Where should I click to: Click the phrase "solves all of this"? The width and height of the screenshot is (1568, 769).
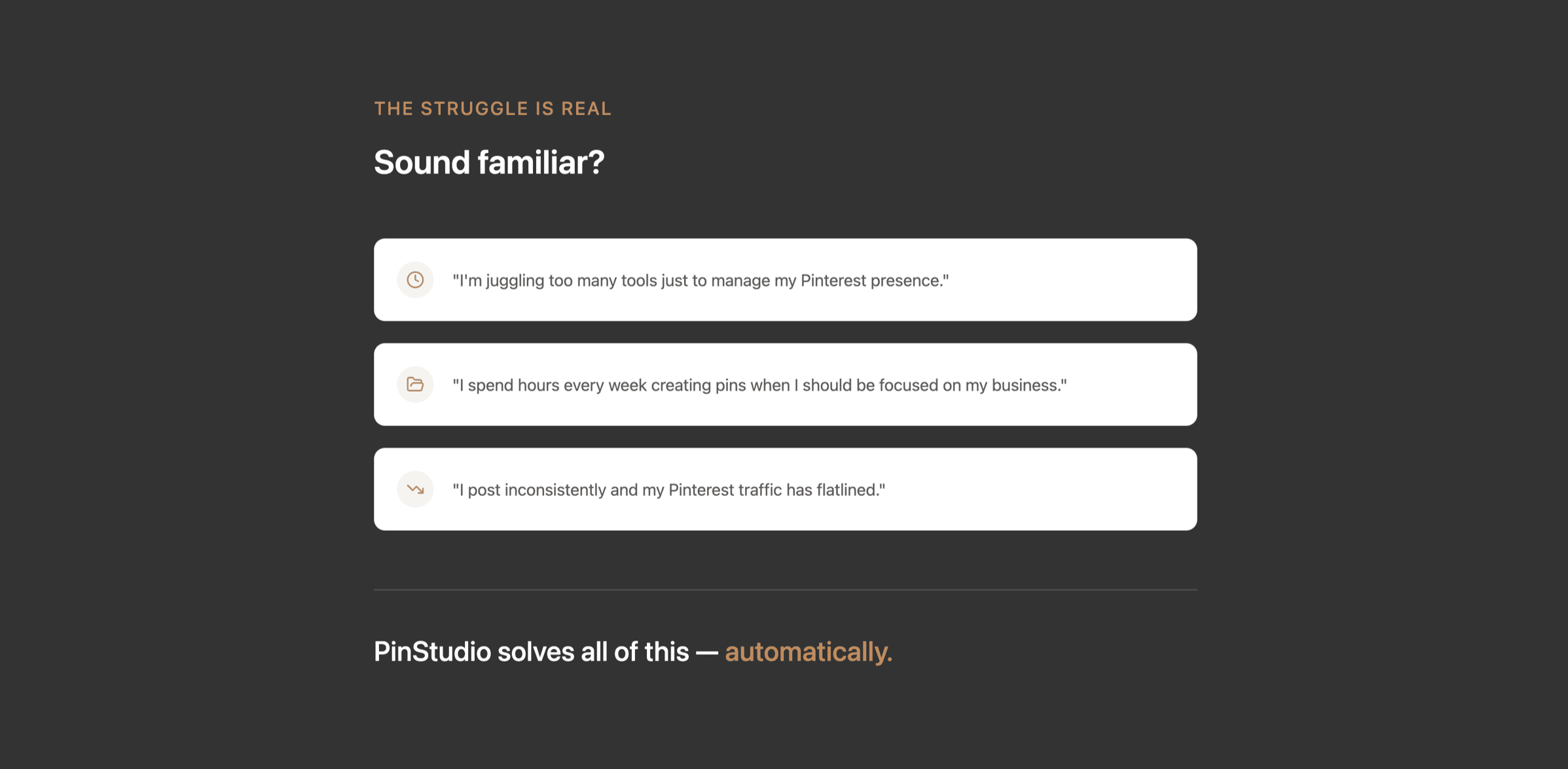coord(593,652)
